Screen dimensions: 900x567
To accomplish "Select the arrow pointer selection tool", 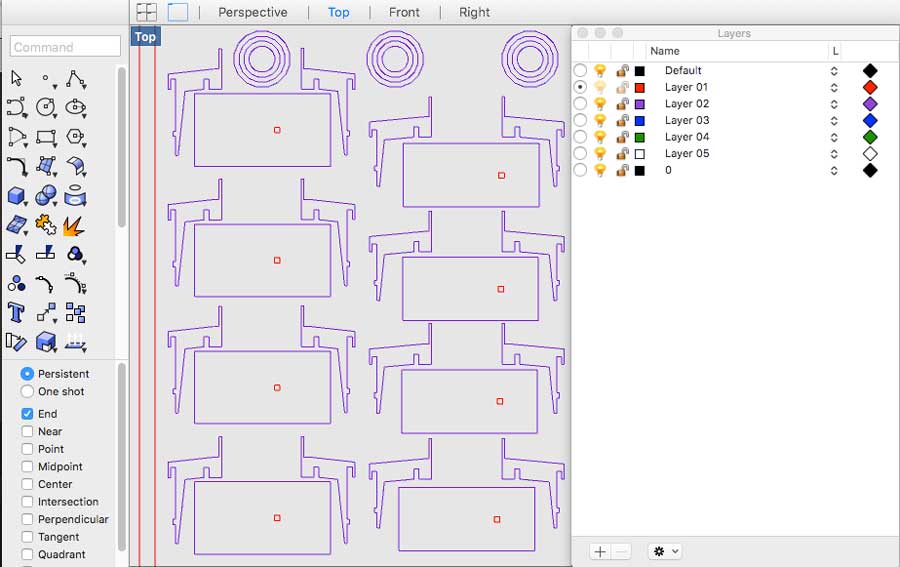I will pyautogui.click(x=16, y=78).
